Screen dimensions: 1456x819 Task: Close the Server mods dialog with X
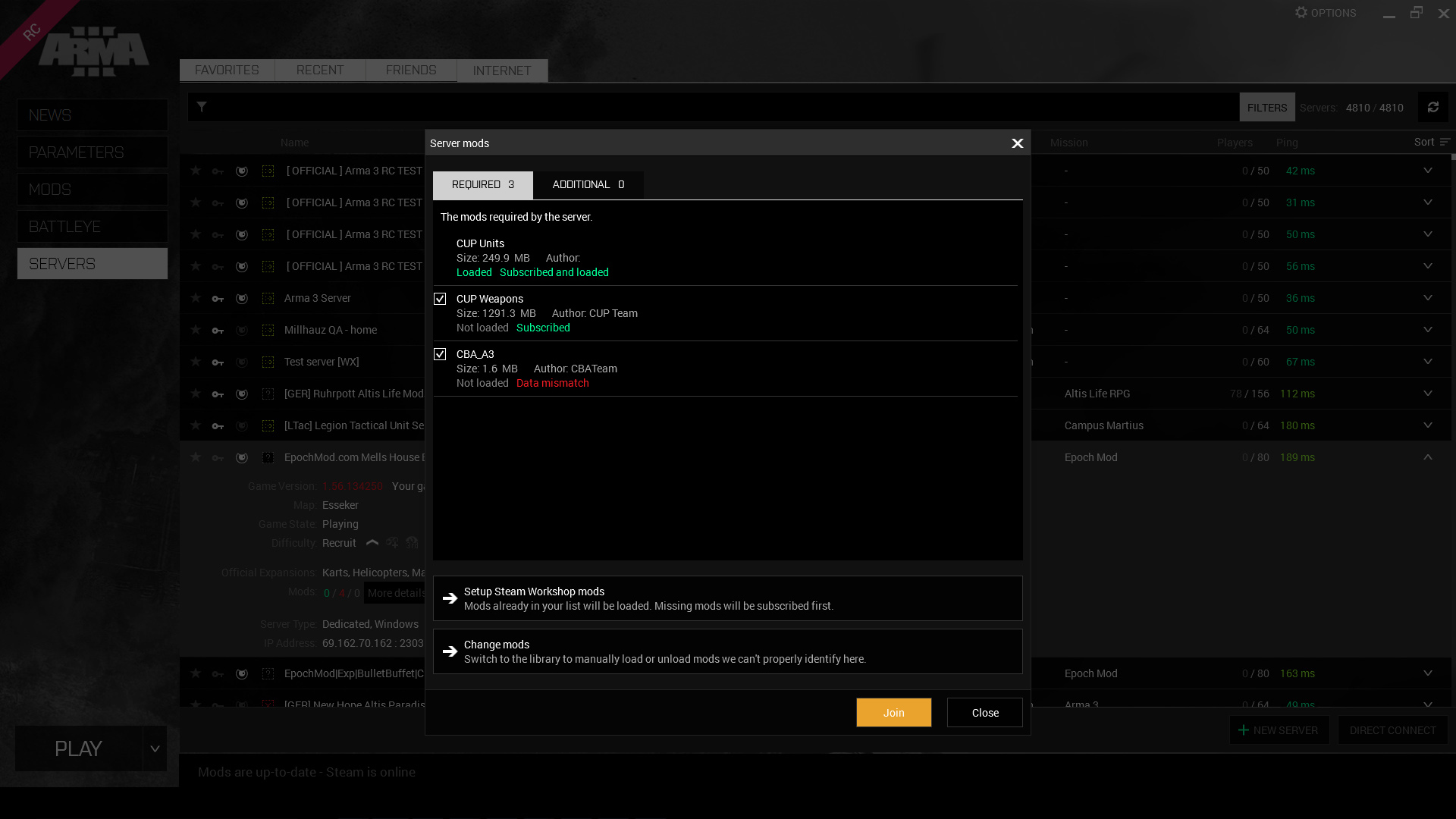click(1017, 143)
